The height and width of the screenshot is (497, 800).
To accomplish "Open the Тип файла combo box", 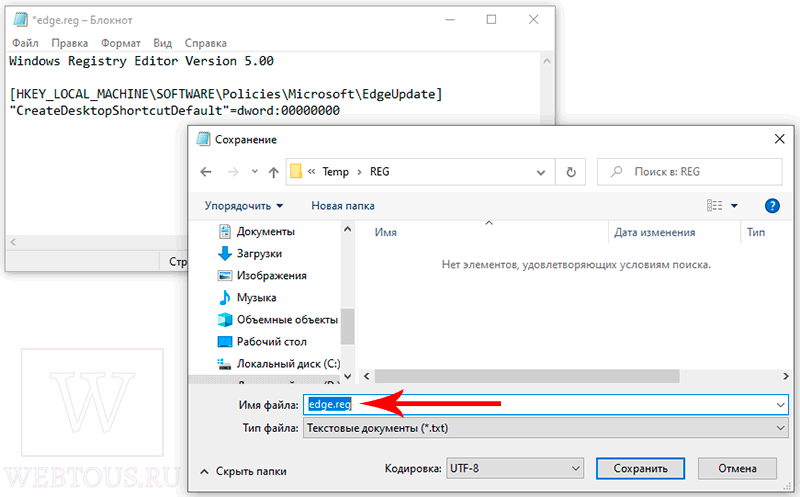I will coord(546,428).
